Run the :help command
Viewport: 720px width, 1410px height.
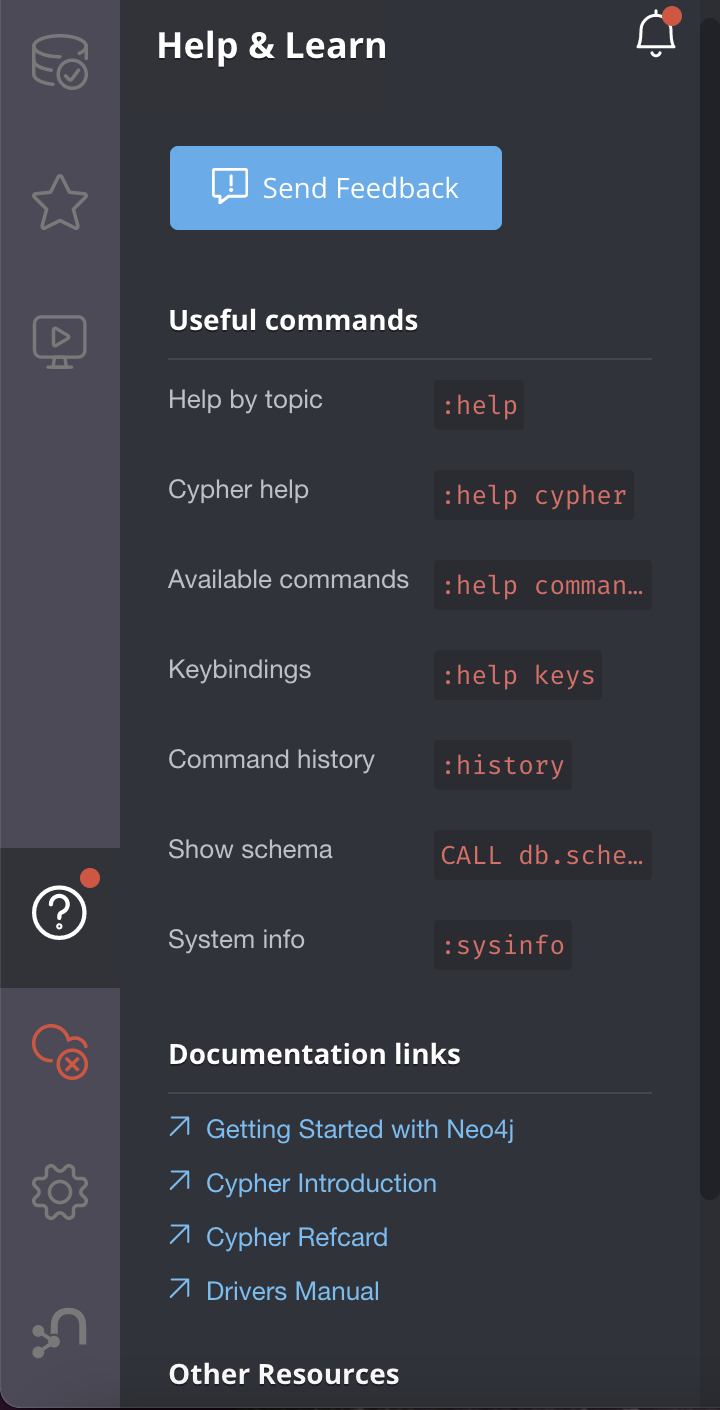pos(479,405)
